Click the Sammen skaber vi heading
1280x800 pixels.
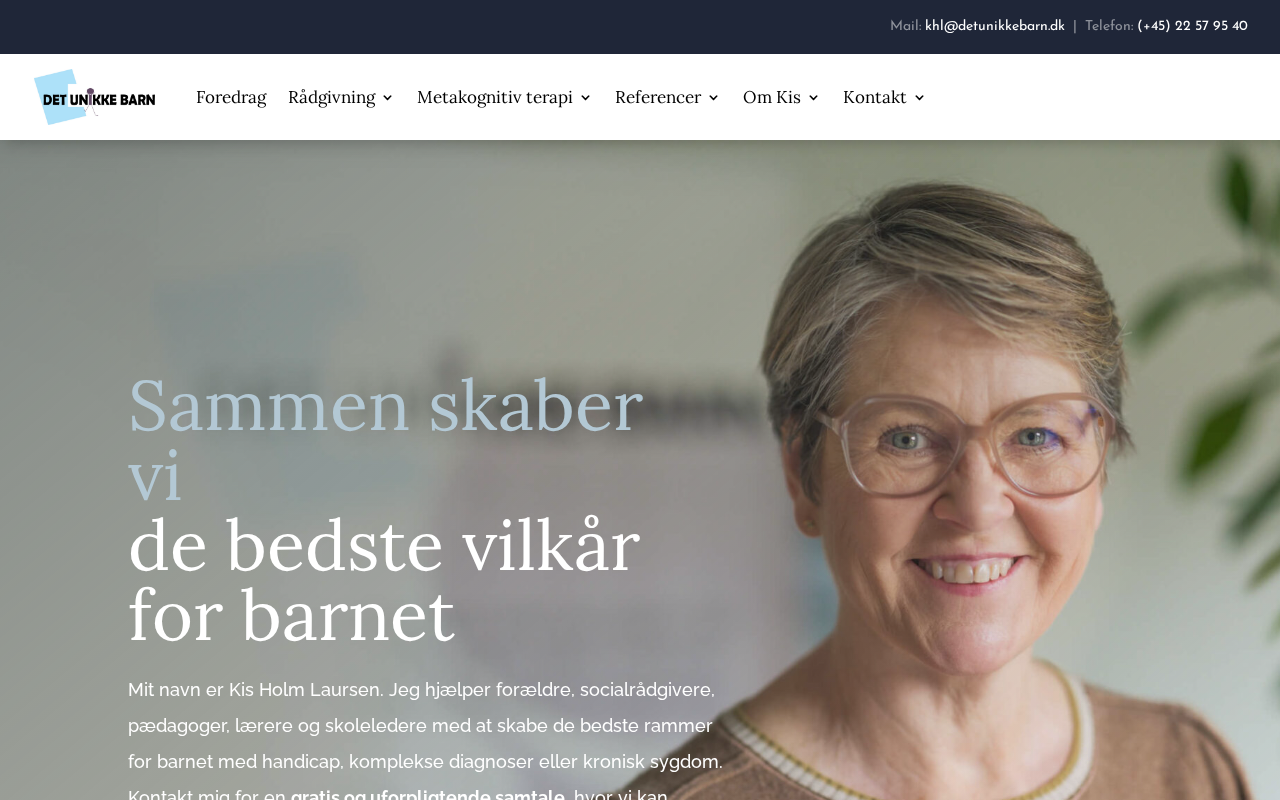pyautogui.click(x=385, y=439)
